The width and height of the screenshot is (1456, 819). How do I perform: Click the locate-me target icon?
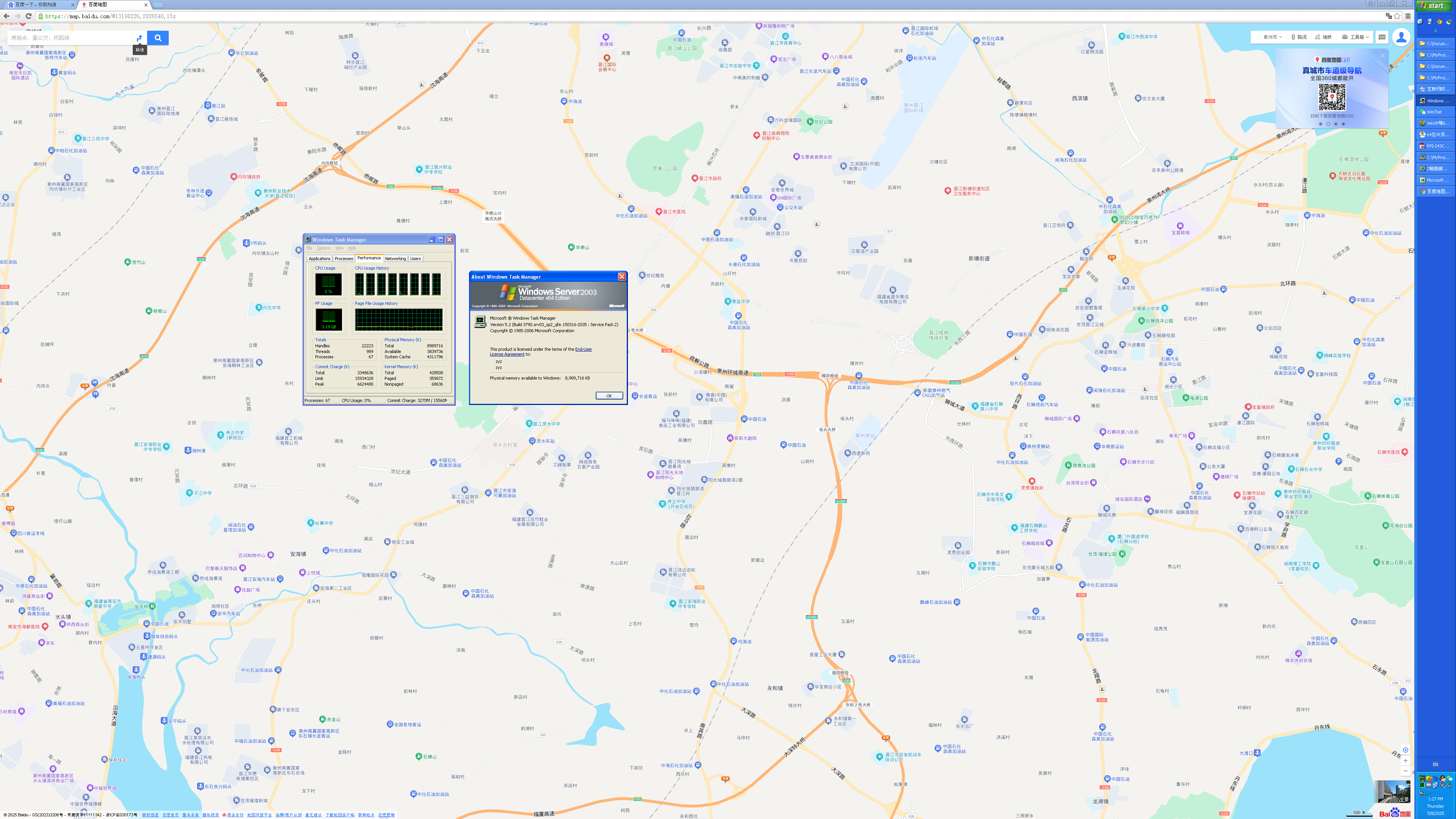[x=1405, y=750]
